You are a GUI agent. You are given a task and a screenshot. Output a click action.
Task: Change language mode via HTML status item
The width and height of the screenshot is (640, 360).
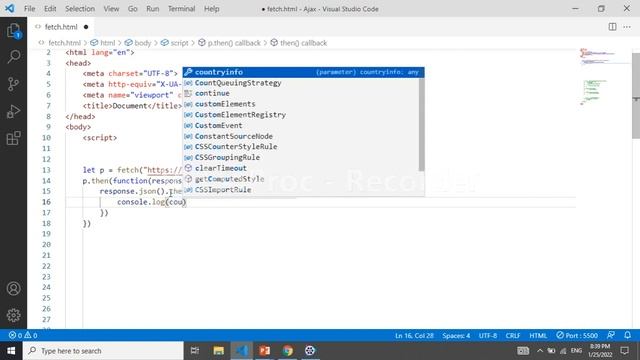point(538,336)
